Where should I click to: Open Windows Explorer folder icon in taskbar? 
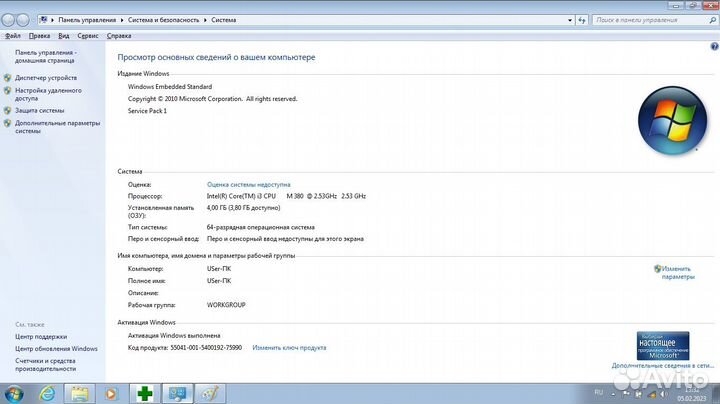coord(79,394)
